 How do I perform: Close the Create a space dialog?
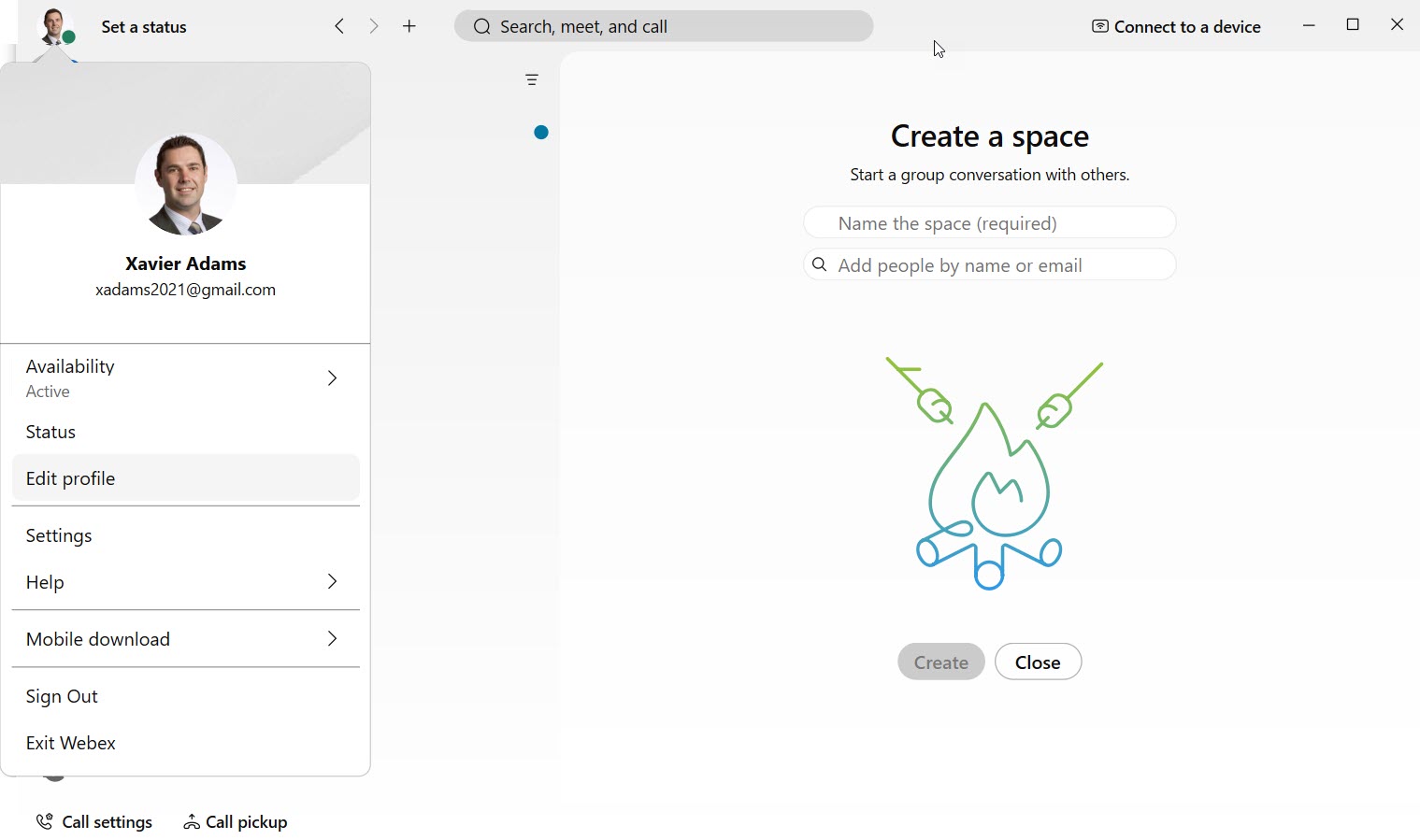[1038, 662]
